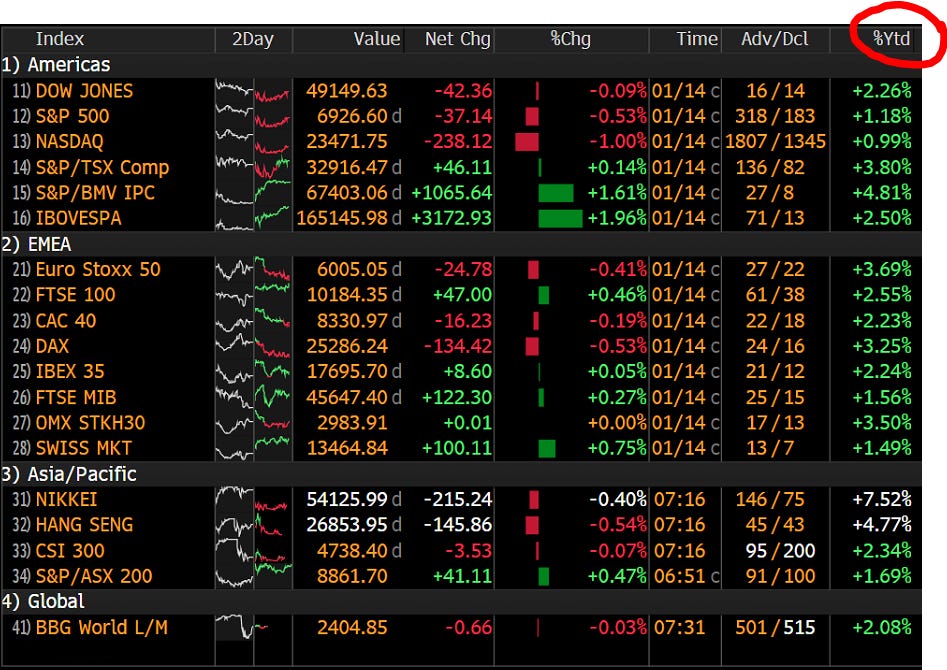This screenshot has width=947, height=670.
Task: Open the HANG SENG index
Action: click(84, 525)
